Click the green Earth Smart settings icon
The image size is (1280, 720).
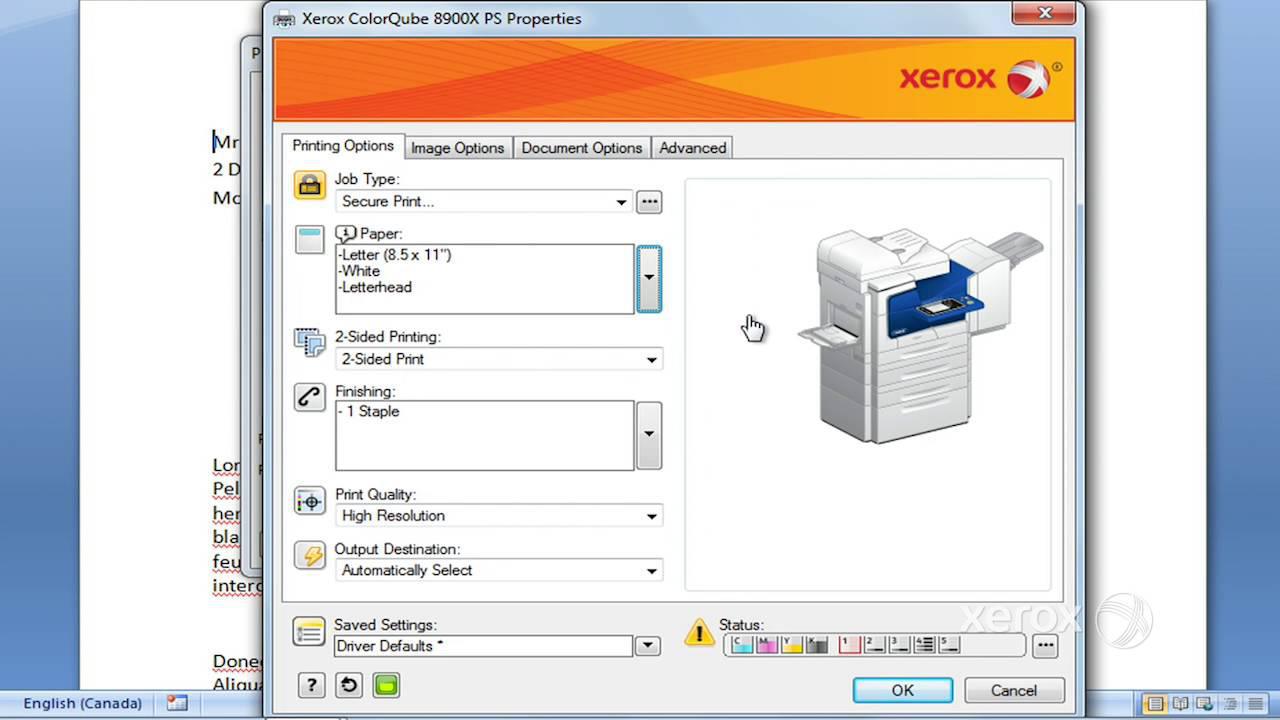click(386, 685)
